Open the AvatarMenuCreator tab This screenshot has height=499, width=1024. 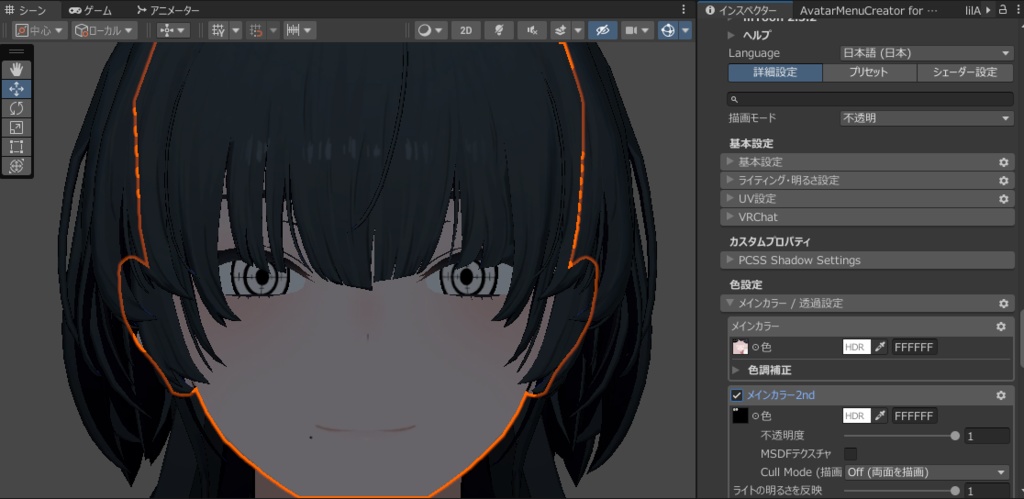[x=868, y=10]
